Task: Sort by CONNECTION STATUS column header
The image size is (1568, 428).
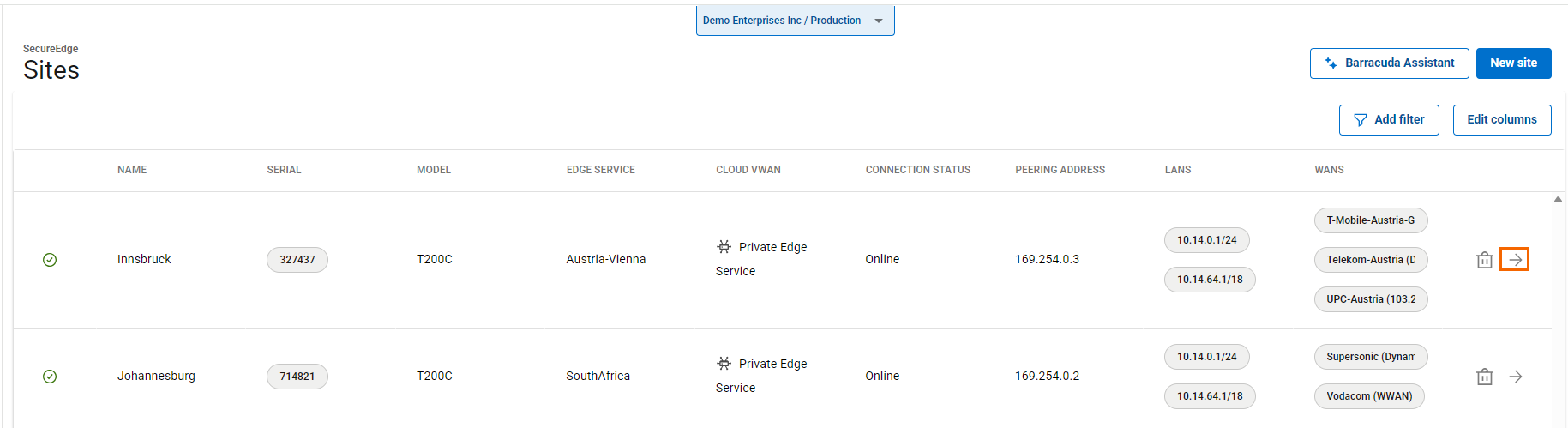Action: click(x=917, y=170)
